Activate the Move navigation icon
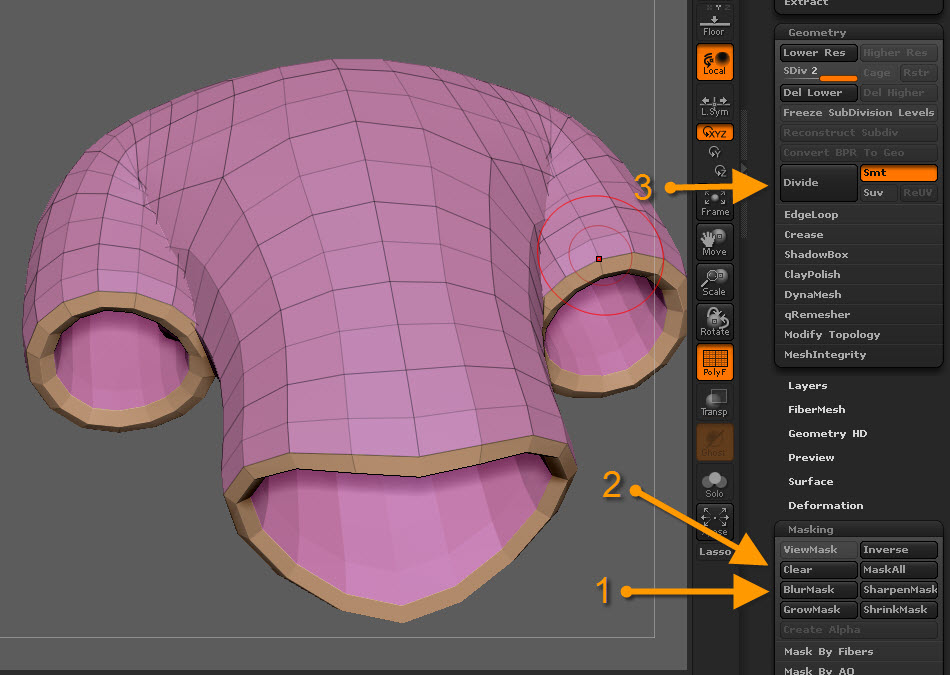This screenshot has width=950, height=675. pyautogui.click(x=715, y=242)
